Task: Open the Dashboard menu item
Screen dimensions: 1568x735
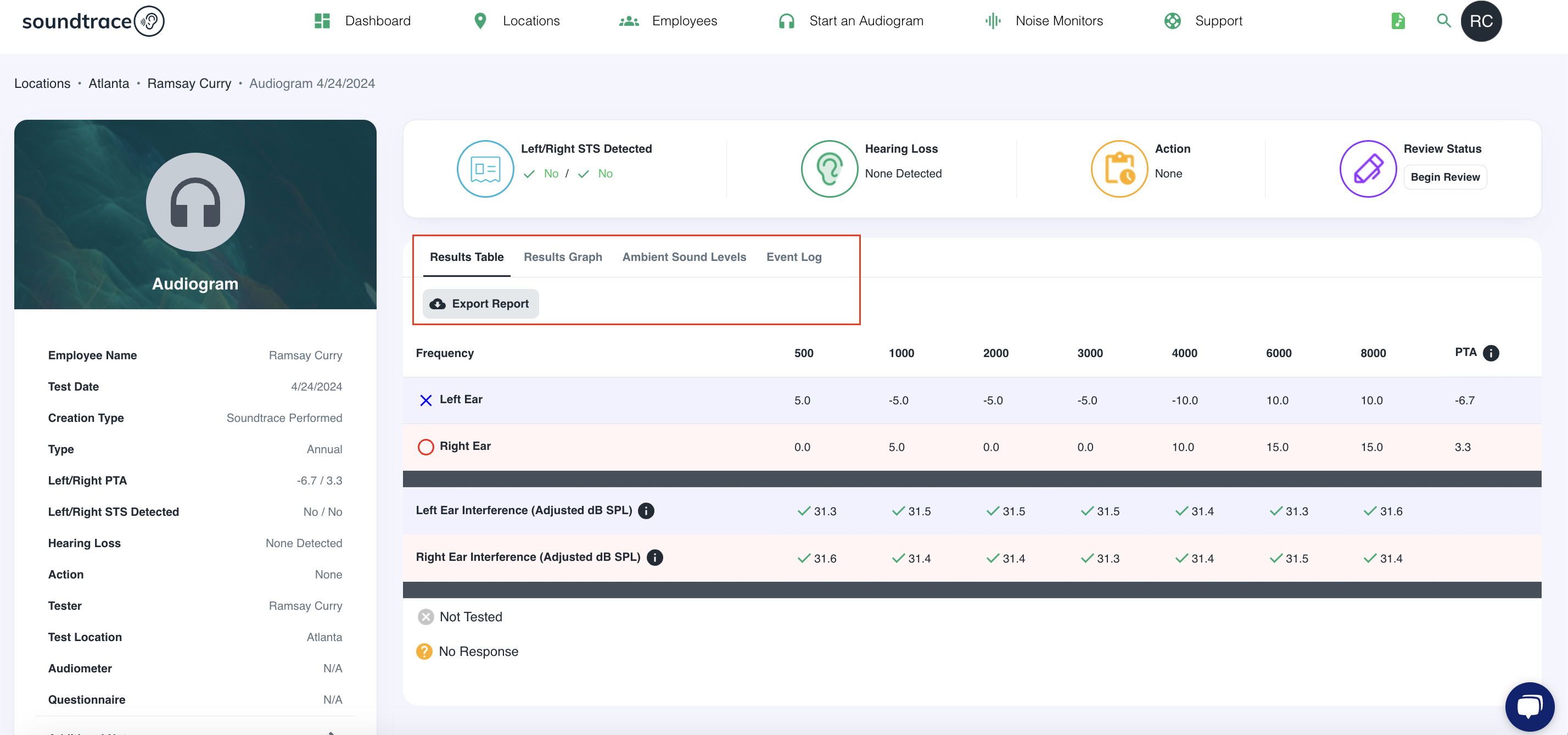Action: click(x=377, y=21)
